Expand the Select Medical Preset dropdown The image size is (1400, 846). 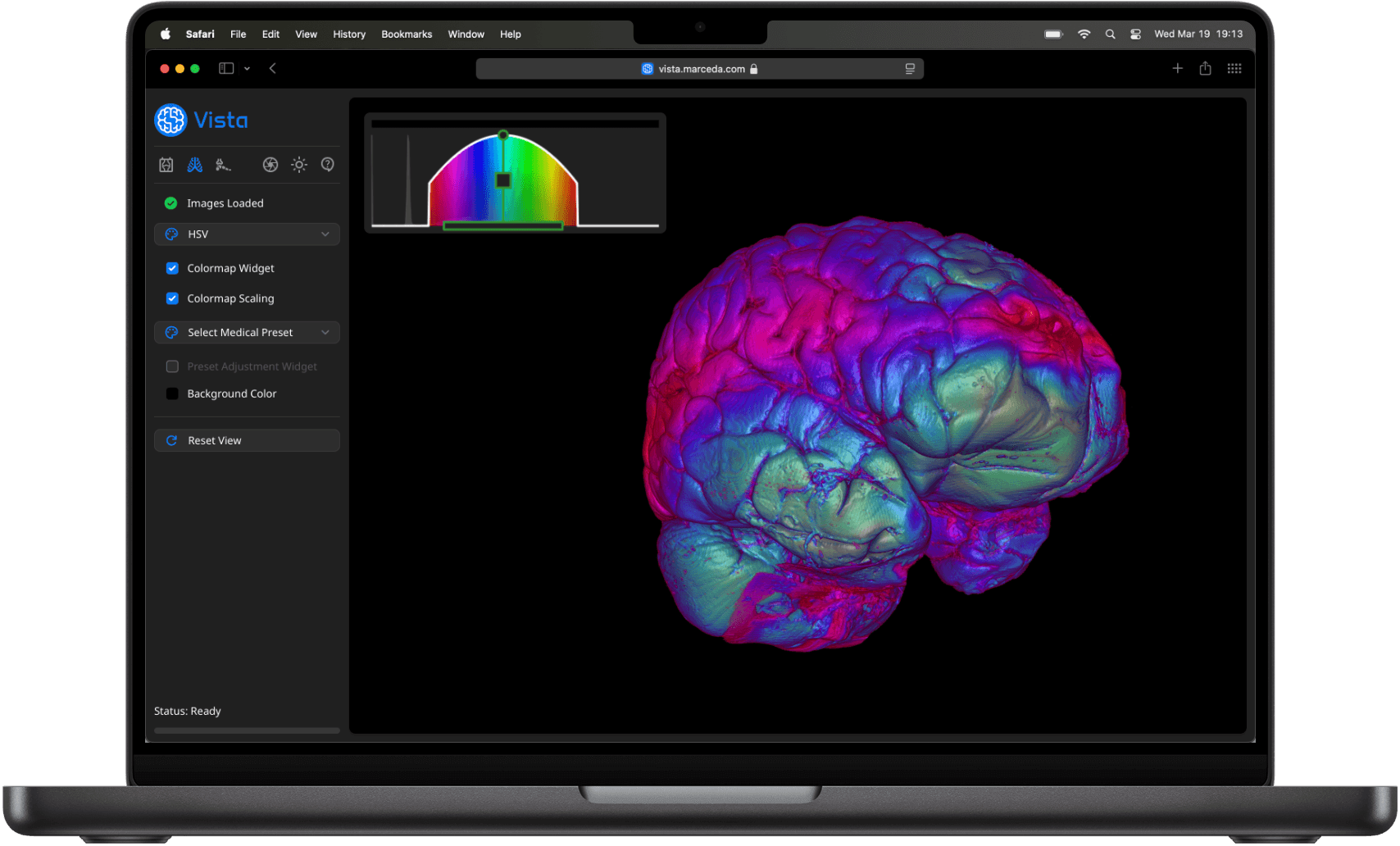coord(247,333)
